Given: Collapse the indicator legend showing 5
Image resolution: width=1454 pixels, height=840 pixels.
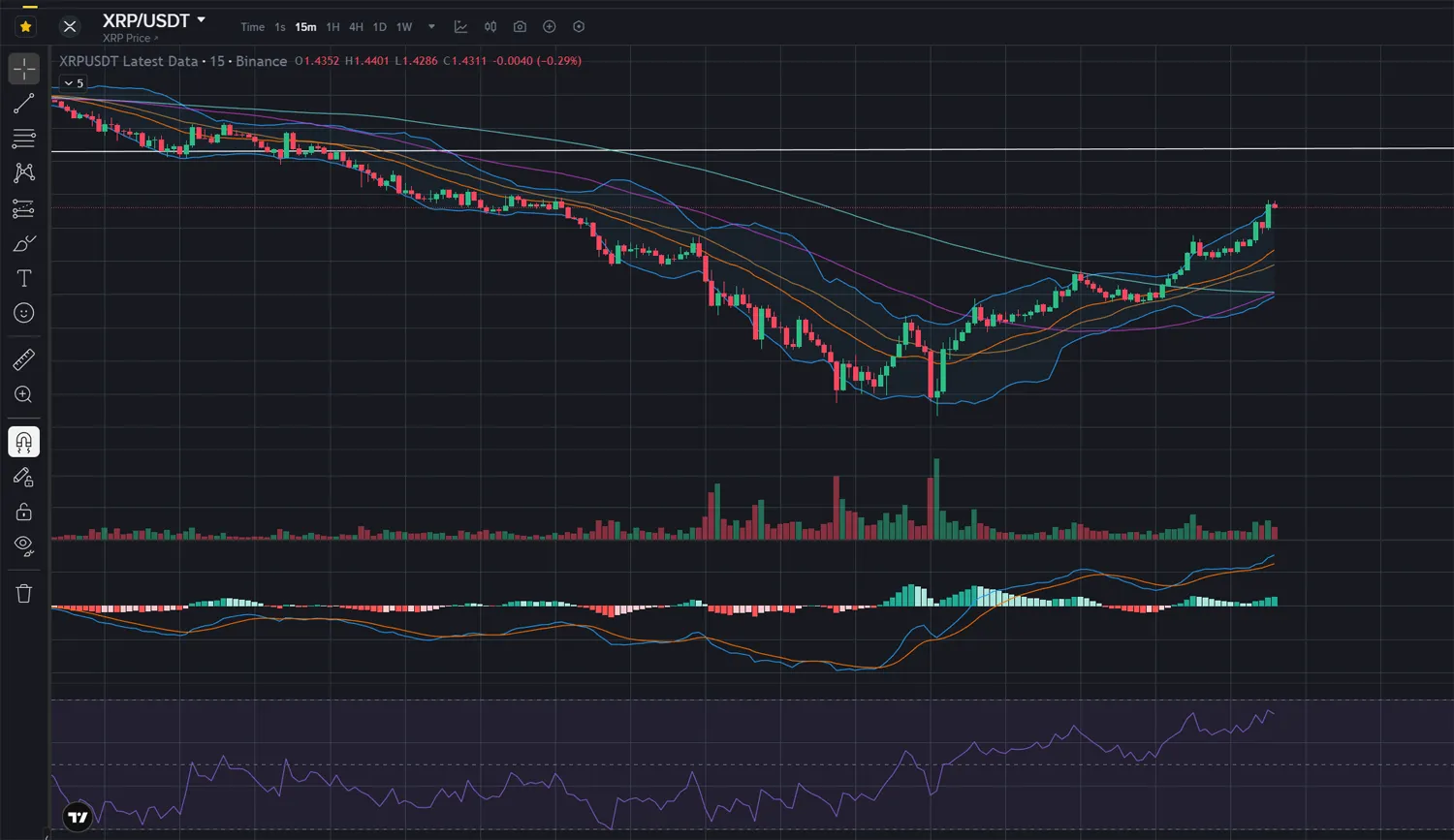Looking at the screenshot, I should 74,83.
